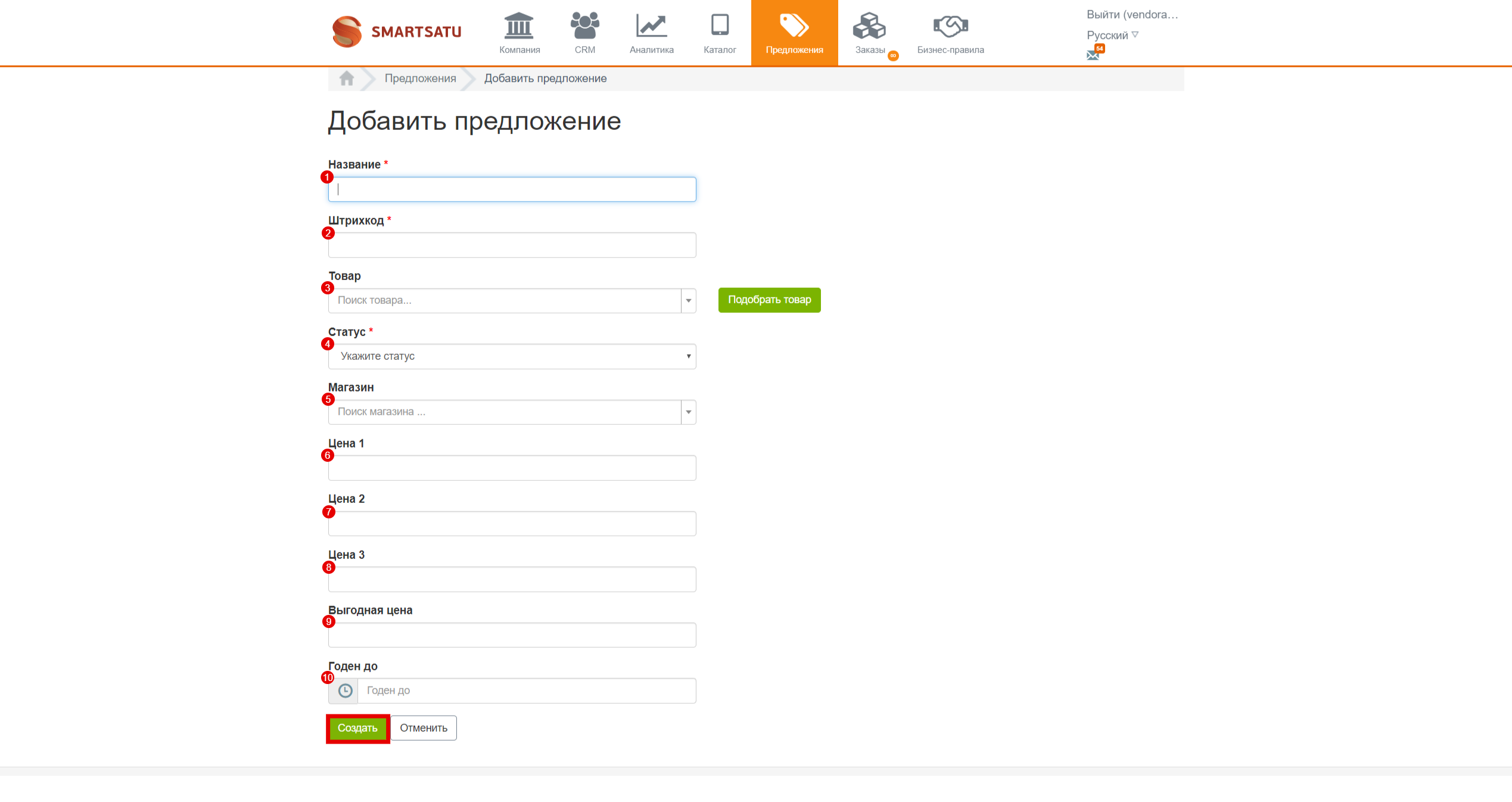Click the Подобрать товар button
This screenshot has width=1512, height=802.
[769, 300]
